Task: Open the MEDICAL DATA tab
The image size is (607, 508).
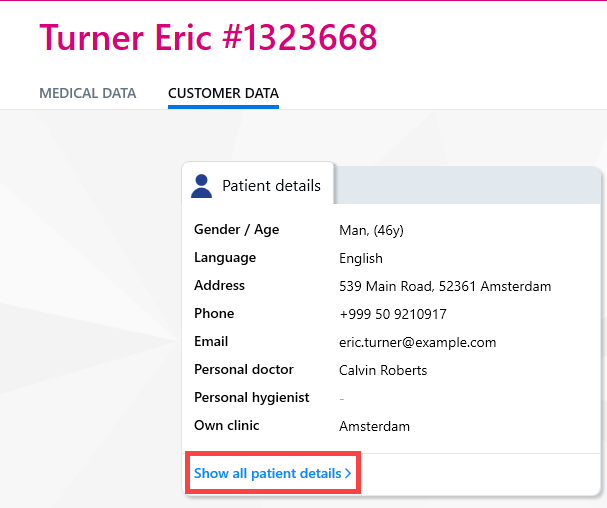Action: pyautogui.click(x=87, y=93)
